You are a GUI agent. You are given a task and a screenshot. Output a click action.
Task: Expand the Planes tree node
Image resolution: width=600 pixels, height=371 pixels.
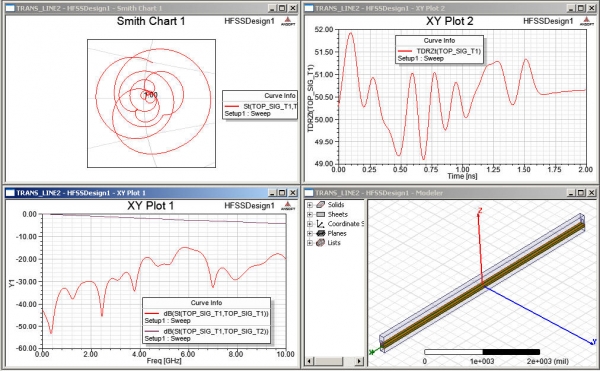(x=310, y=233)
